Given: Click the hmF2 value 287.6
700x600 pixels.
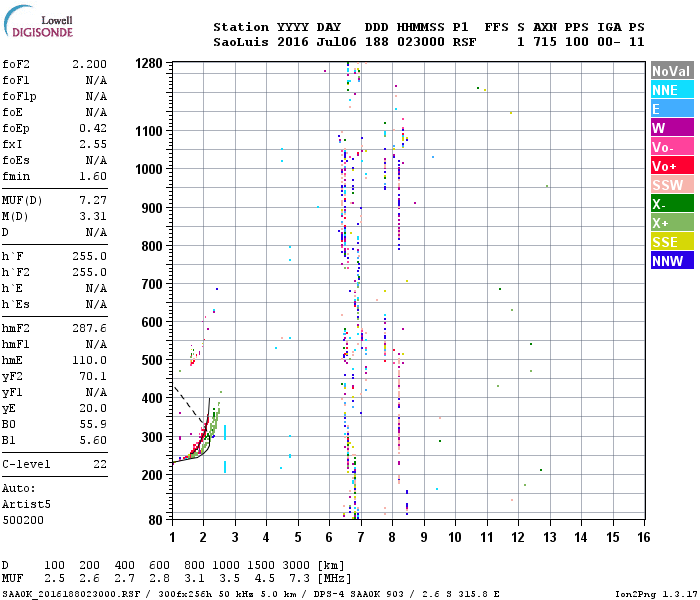Looking at the screenshot, I should [89, 328].
